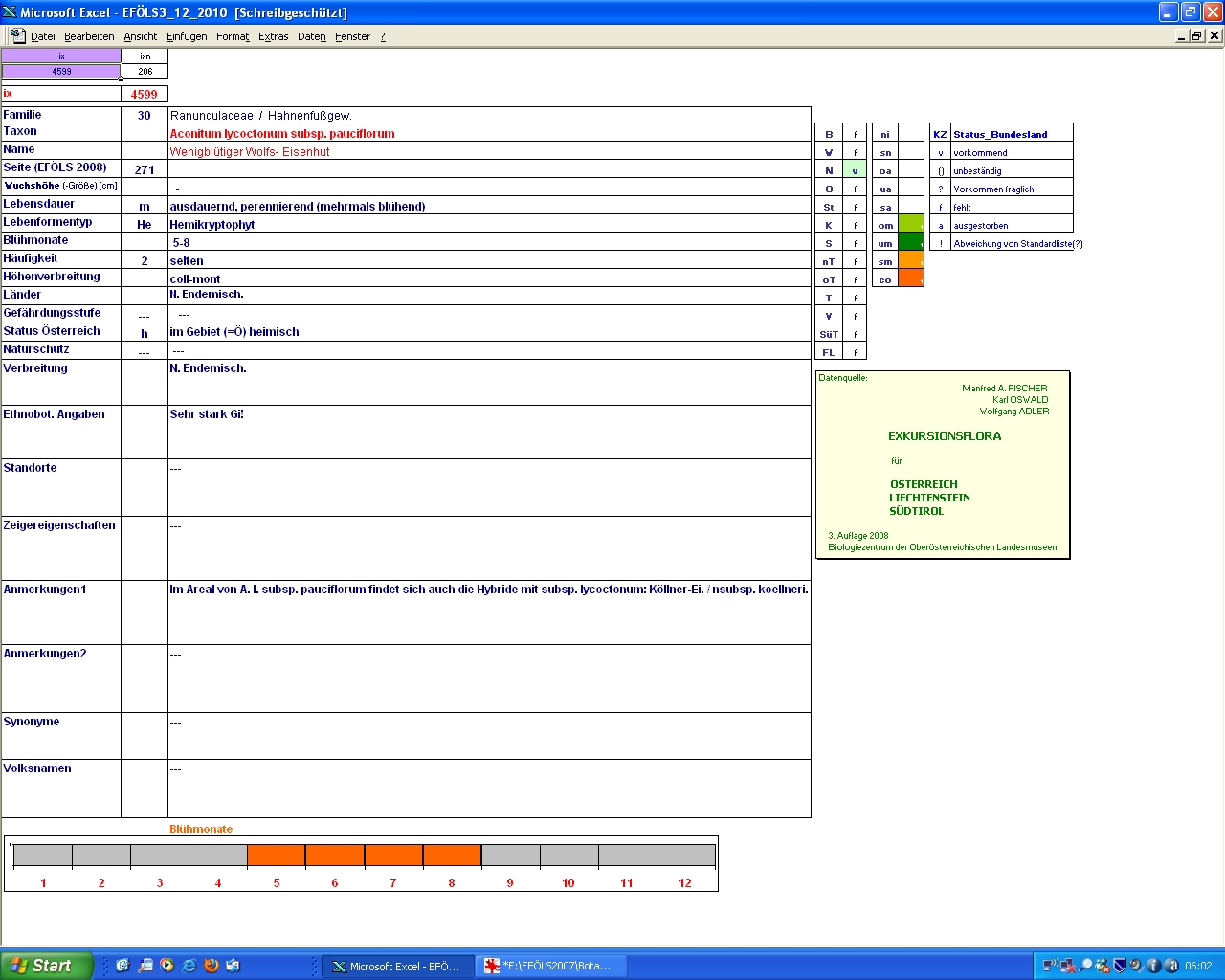Click the Excel workbook icon beside Datei
Screen dimensions: 1225x980
[x=17, y=35]
